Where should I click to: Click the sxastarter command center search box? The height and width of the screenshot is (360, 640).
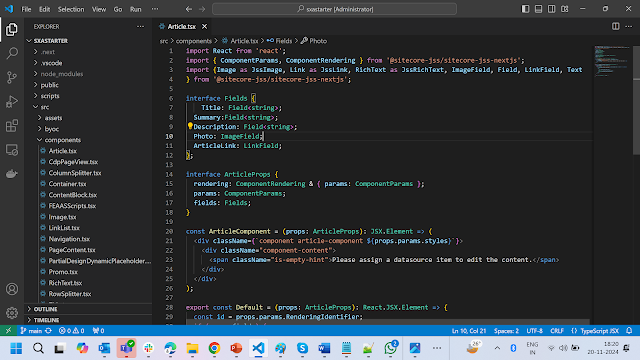[334, 9]
